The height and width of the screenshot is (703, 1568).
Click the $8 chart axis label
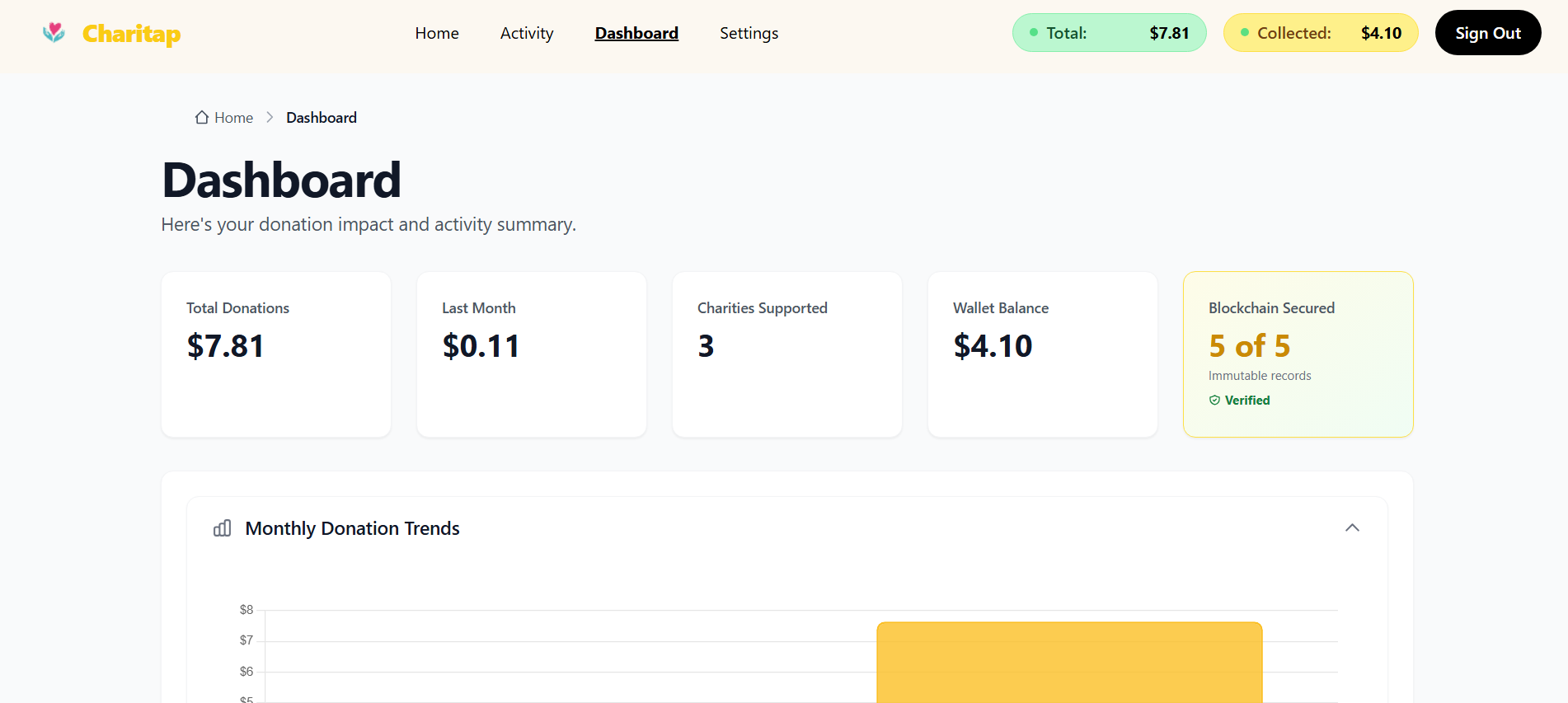[246, 610]
